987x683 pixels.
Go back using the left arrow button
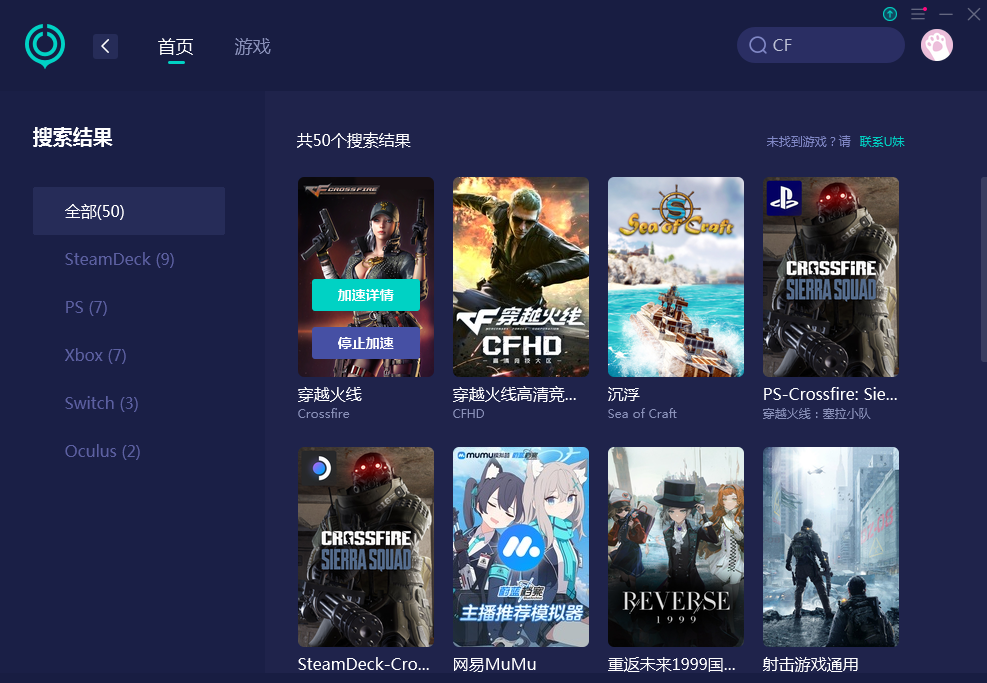[105, 46]
